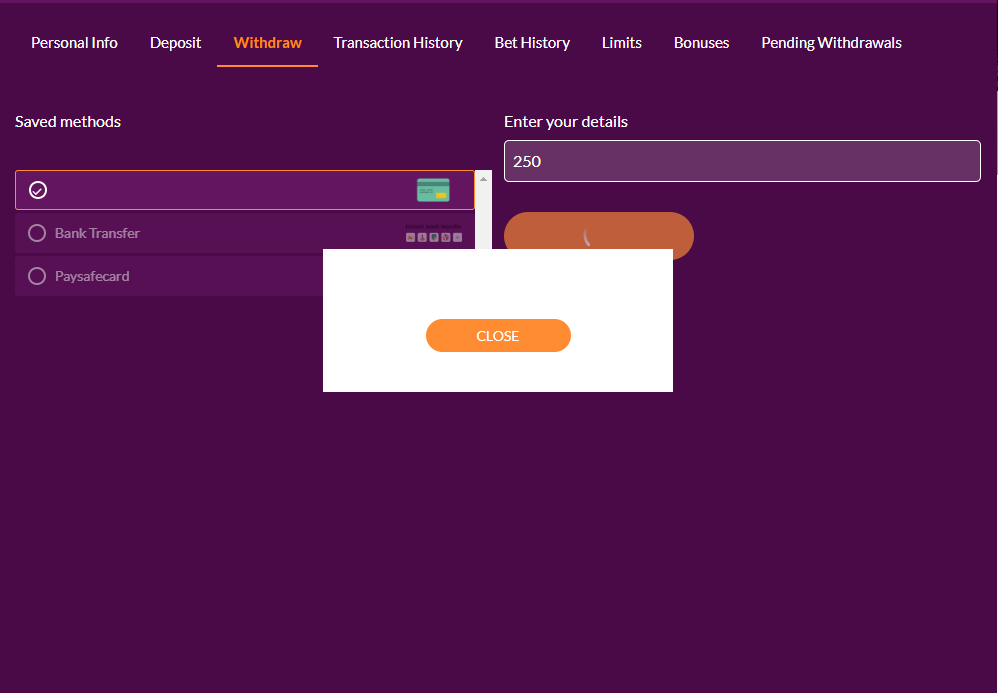View the Bet History tab
998x693 pixels.
click(x=532, y=43)
